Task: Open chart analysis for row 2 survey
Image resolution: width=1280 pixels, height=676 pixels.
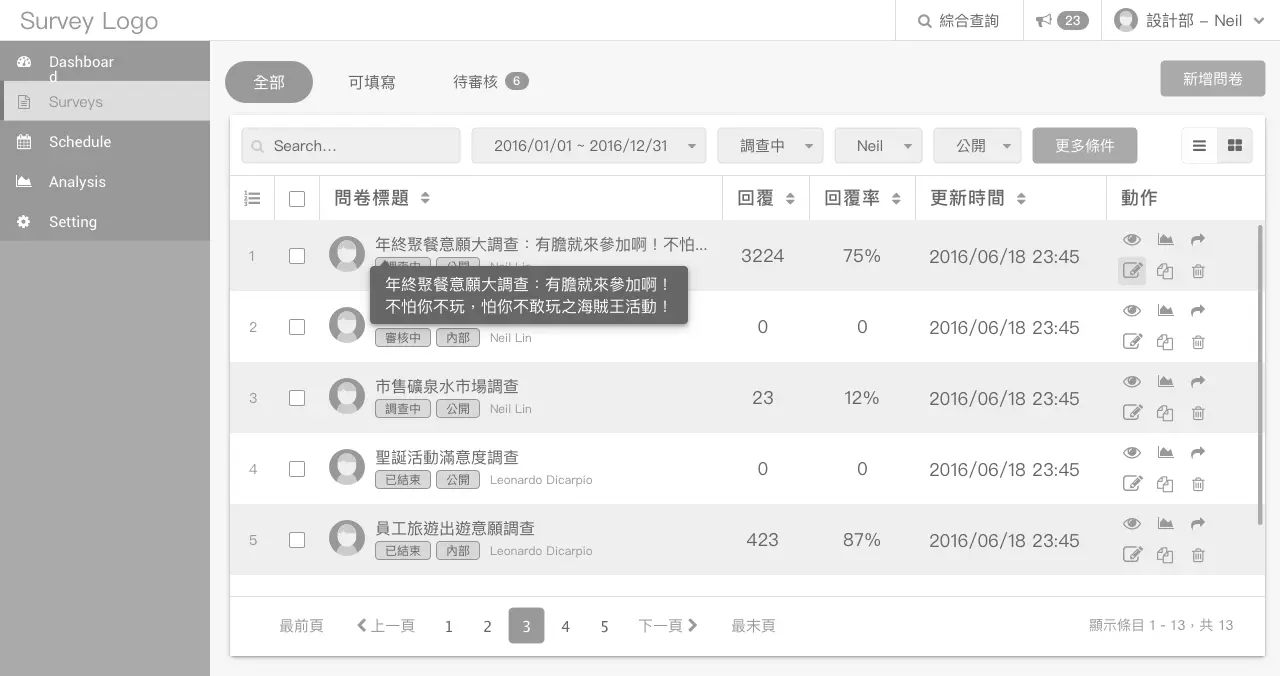Action: (x=1165, y=311)
